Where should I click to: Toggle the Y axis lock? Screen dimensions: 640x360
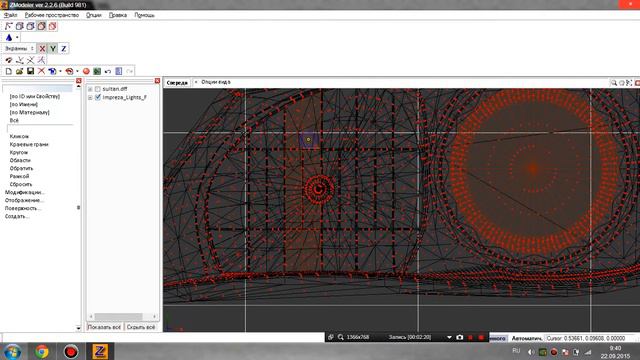click(x=53, y=49)
